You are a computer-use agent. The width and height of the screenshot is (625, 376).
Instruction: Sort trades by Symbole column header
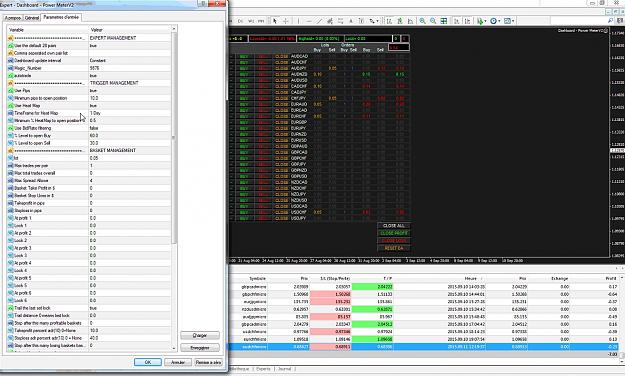257,279
